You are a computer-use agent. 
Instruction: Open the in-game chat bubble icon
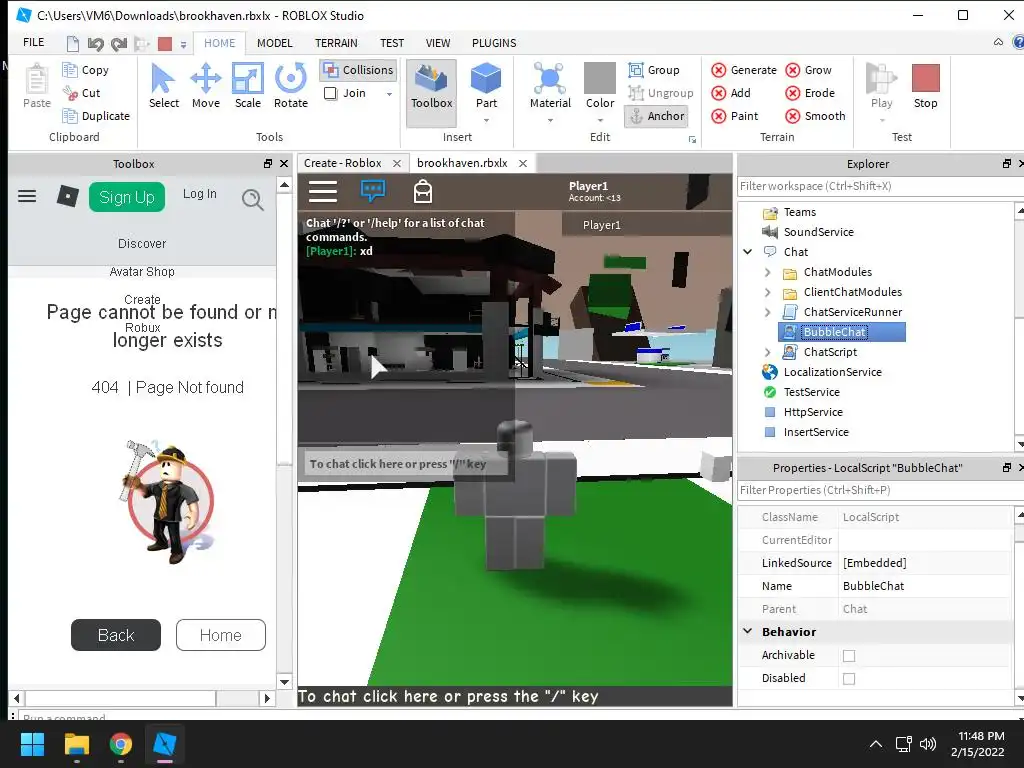tap(373, 191)
